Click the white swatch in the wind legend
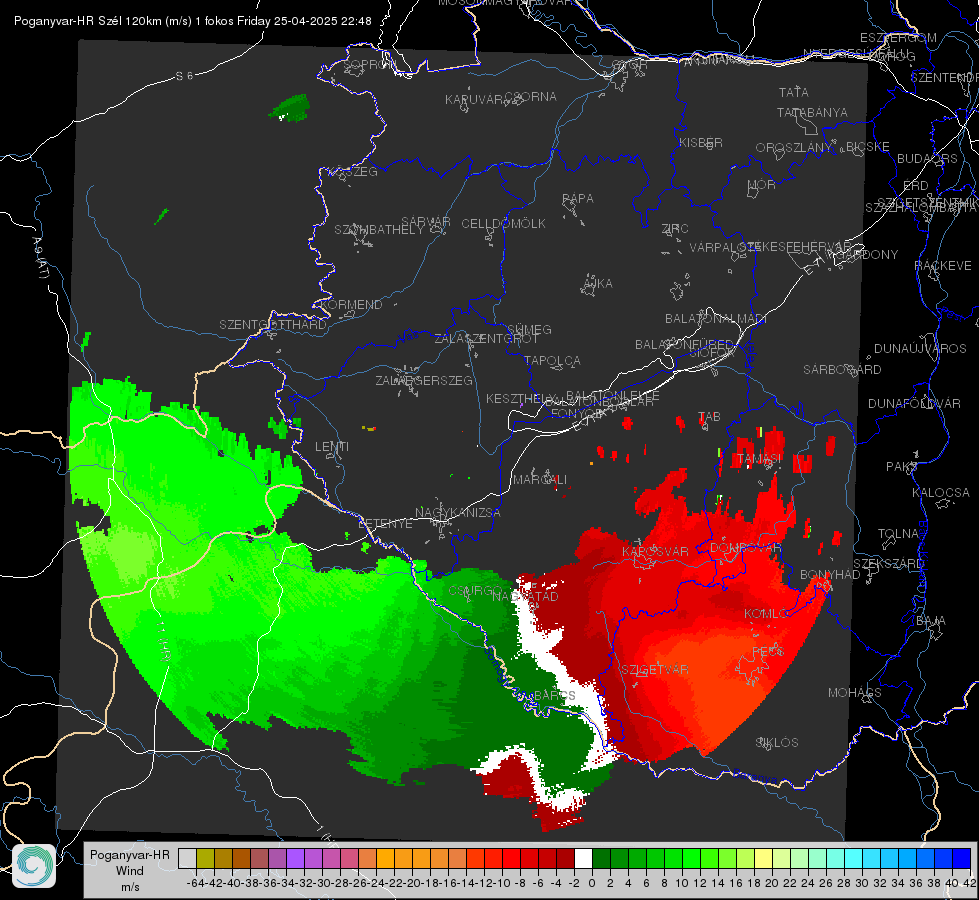The height and width of the screenshot is (900, 979). [x=583, y=858]
